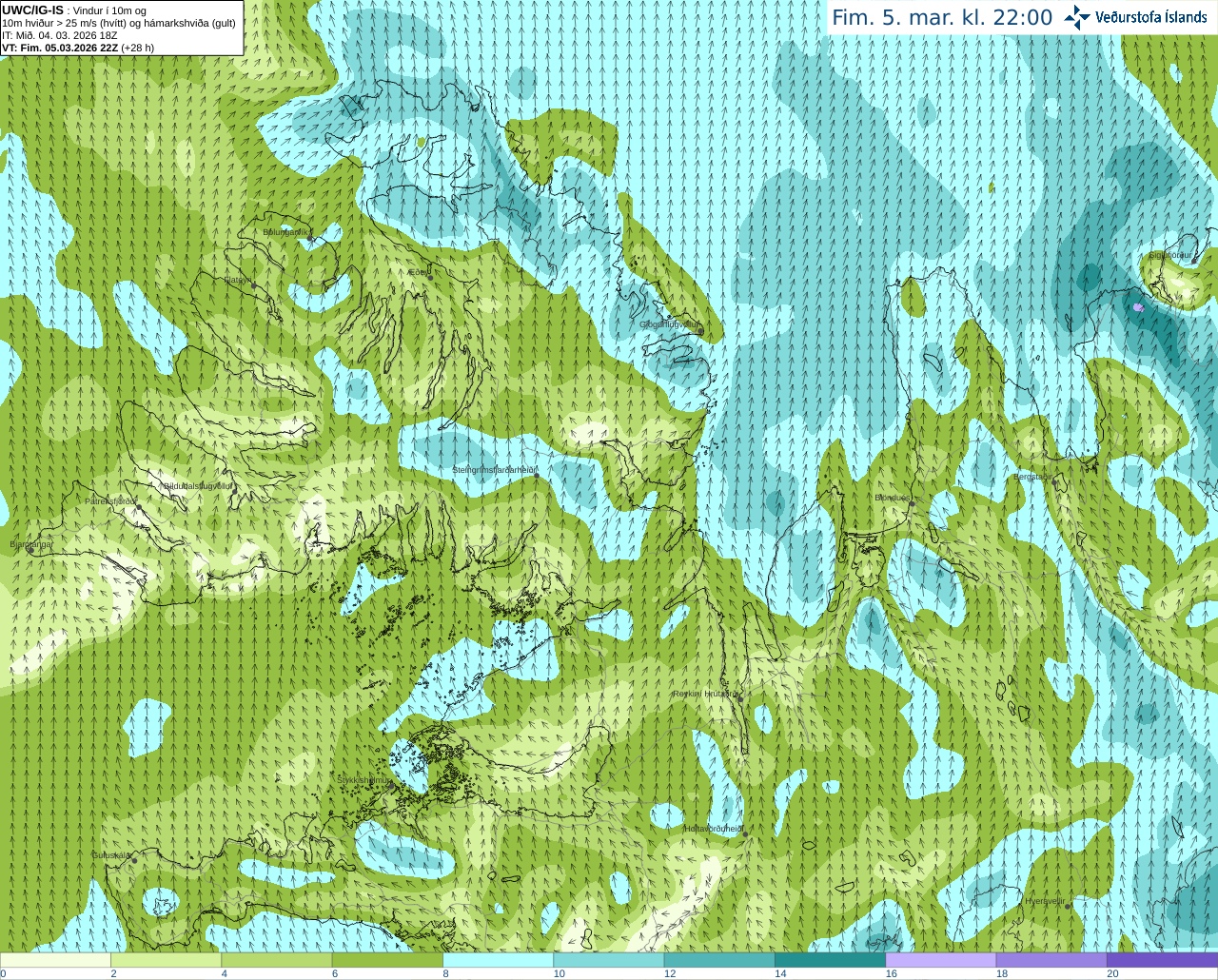Click the 12–14 m/s teal legend swatch
Screen dimensions: 1218x980
[x=719, y=959]
